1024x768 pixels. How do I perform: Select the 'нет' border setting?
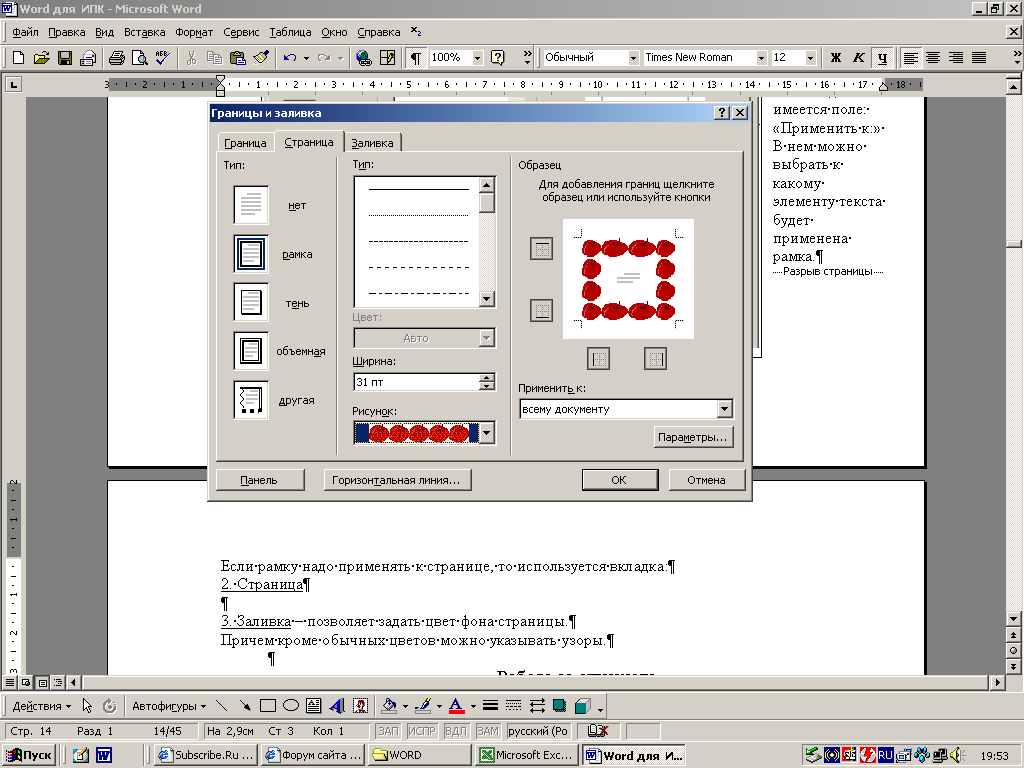point(251,205)
